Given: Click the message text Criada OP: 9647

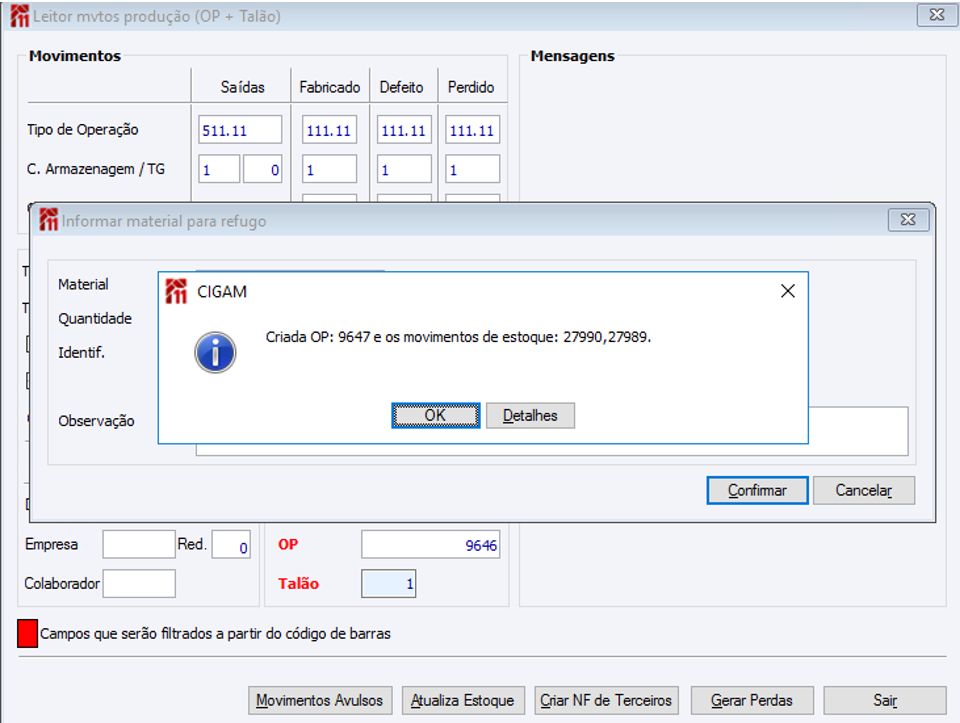Looking at the screenshot, I should [458, 337].
